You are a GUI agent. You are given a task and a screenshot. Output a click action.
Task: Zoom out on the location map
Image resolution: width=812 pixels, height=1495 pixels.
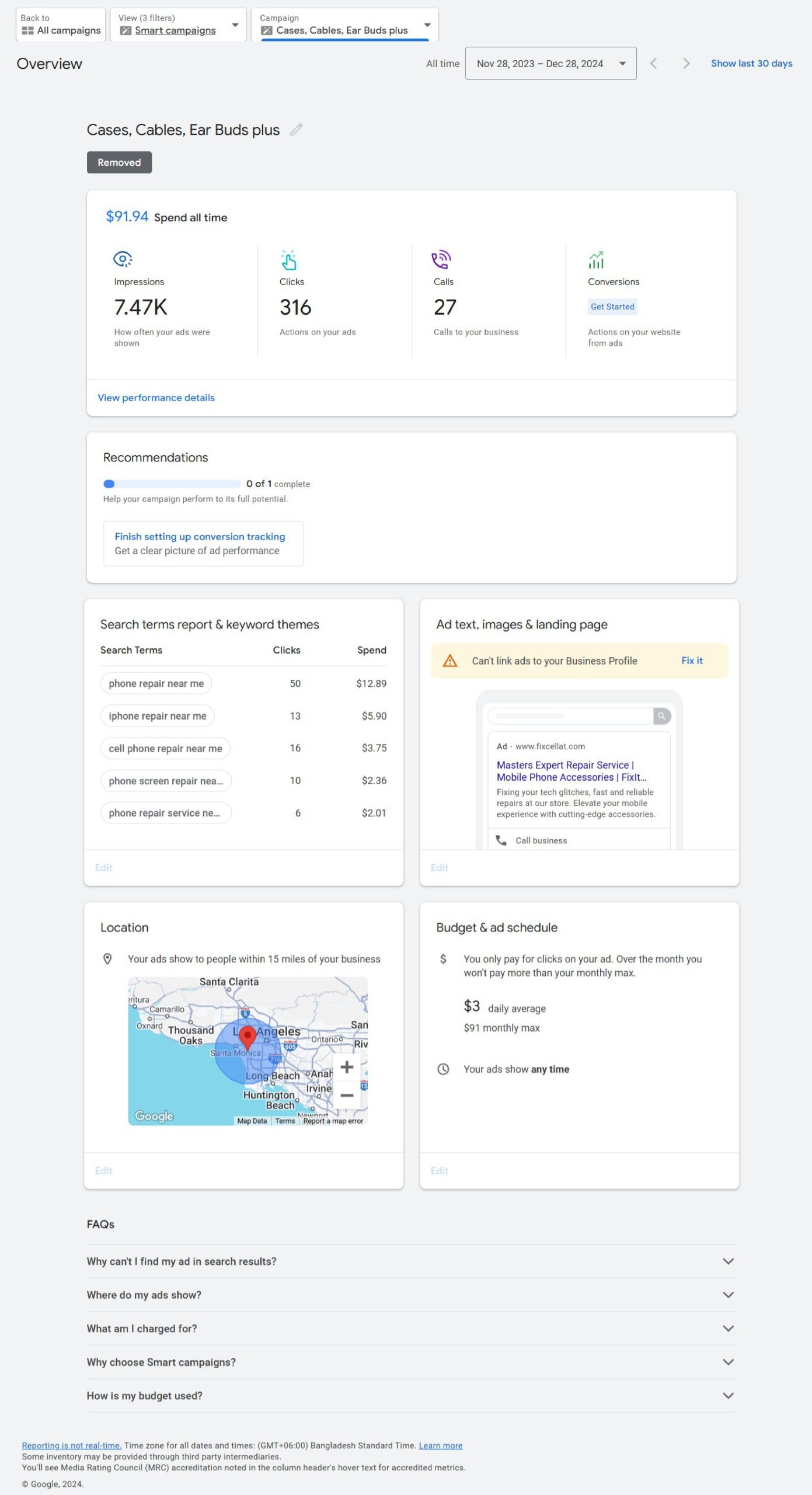[x=347, y=1095]
